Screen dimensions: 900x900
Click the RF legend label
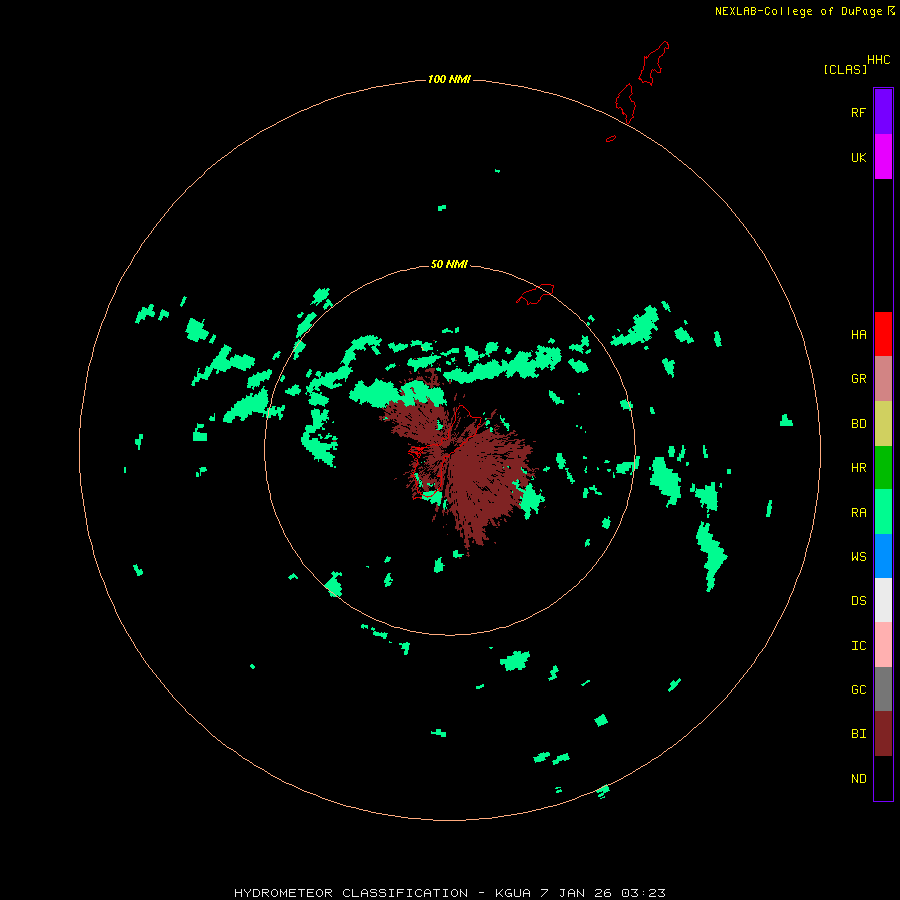(858, 112)
